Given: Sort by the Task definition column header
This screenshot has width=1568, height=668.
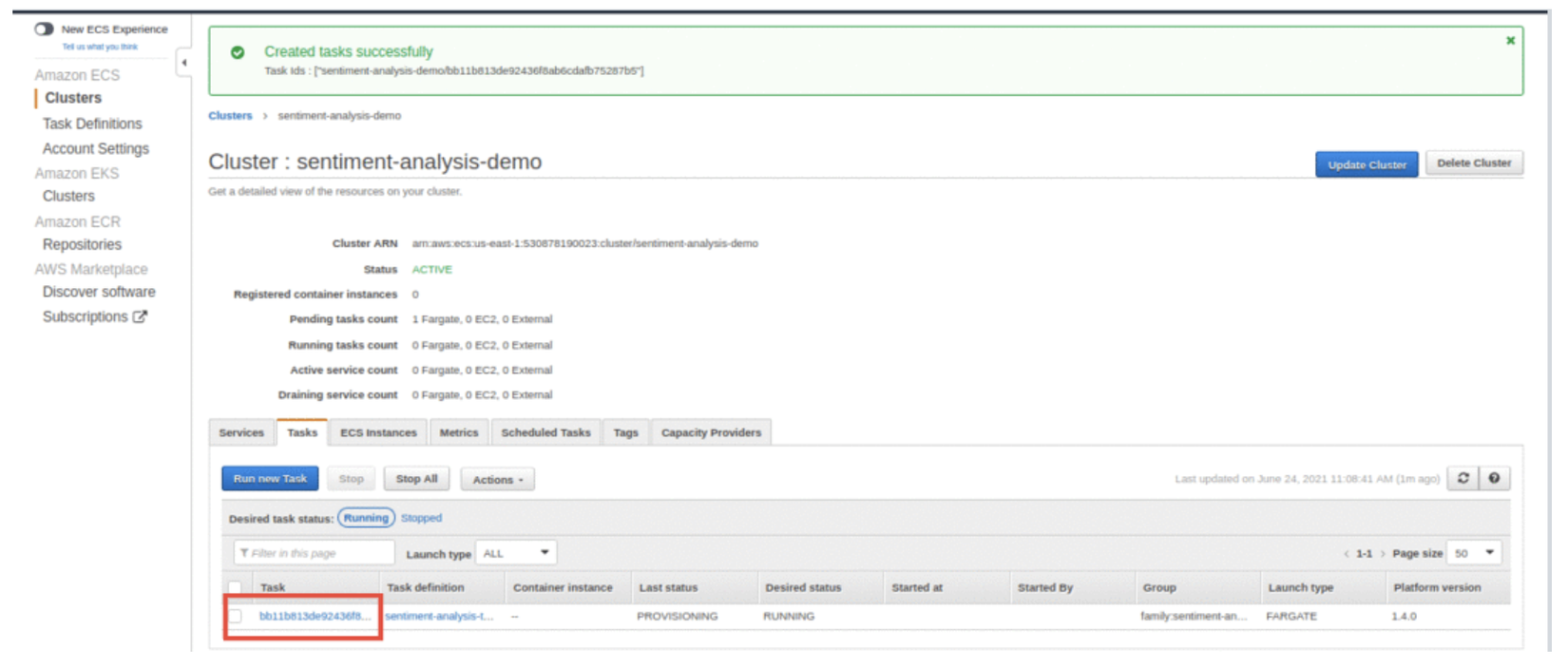Looking at the screenshot, I should (x=425, y=588).
